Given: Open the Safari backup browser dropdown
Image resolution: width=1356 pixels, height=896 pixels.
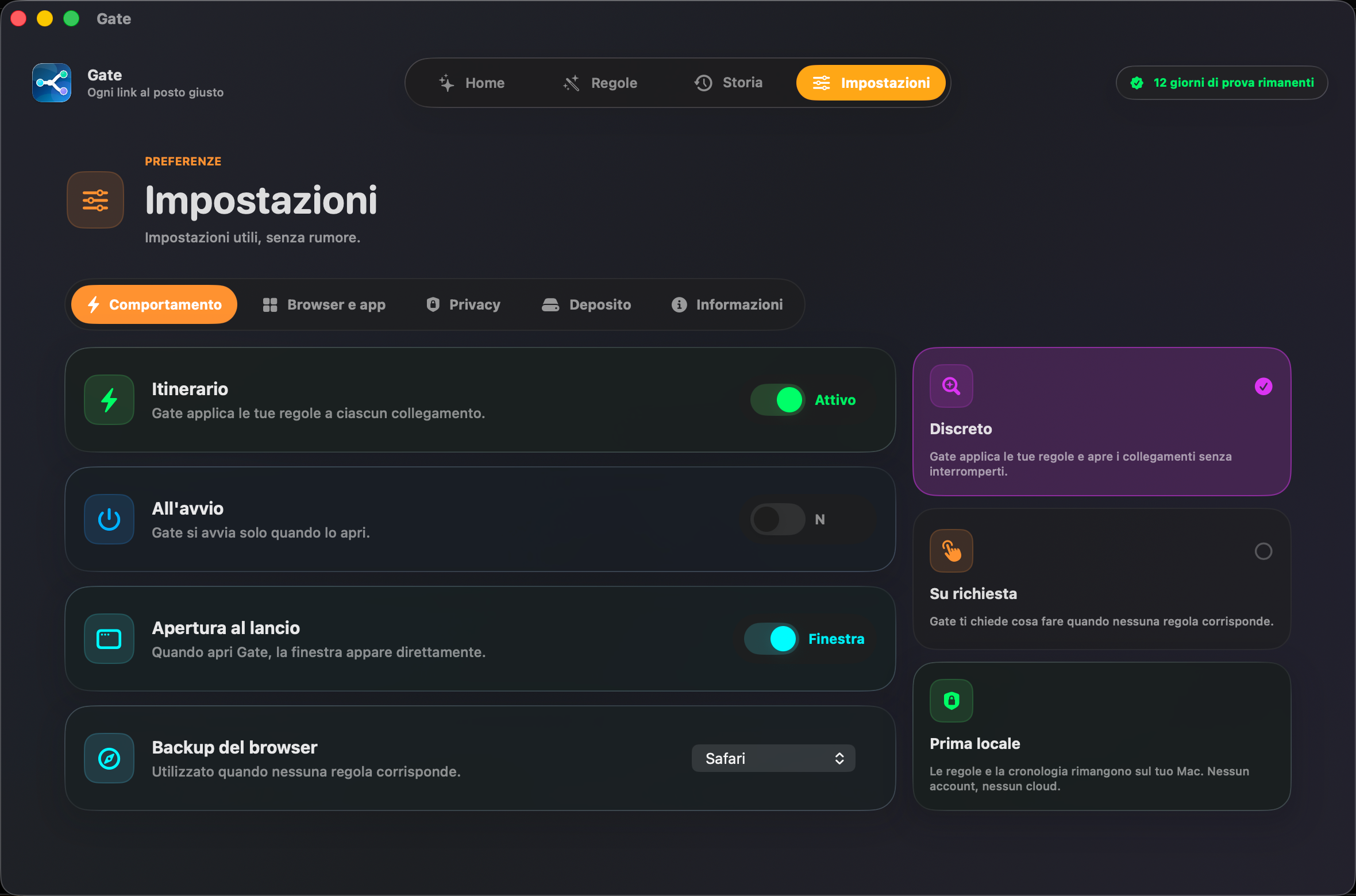Looking at the screenshot, I should [x=773, y=758].
